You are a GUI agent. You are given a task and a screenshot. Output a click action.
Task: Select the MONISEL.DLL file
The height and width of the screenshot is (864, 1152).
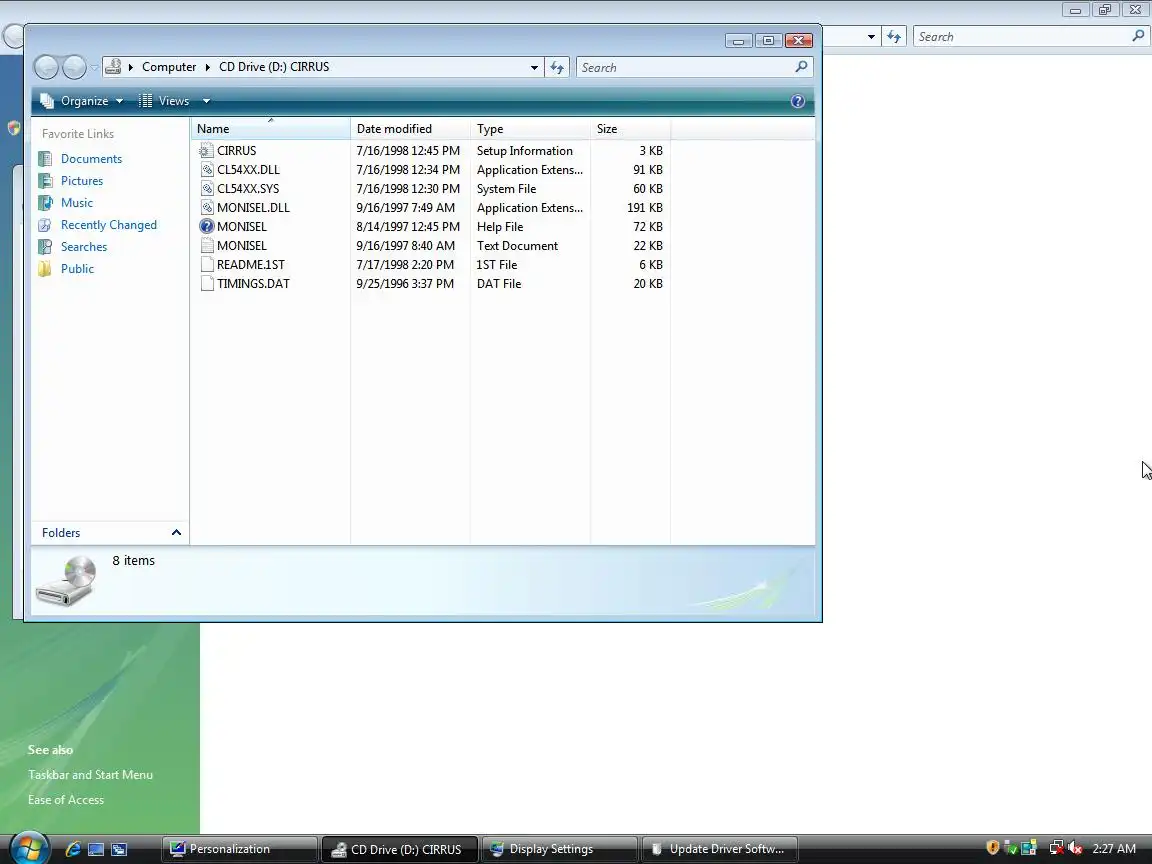point(253,208)
